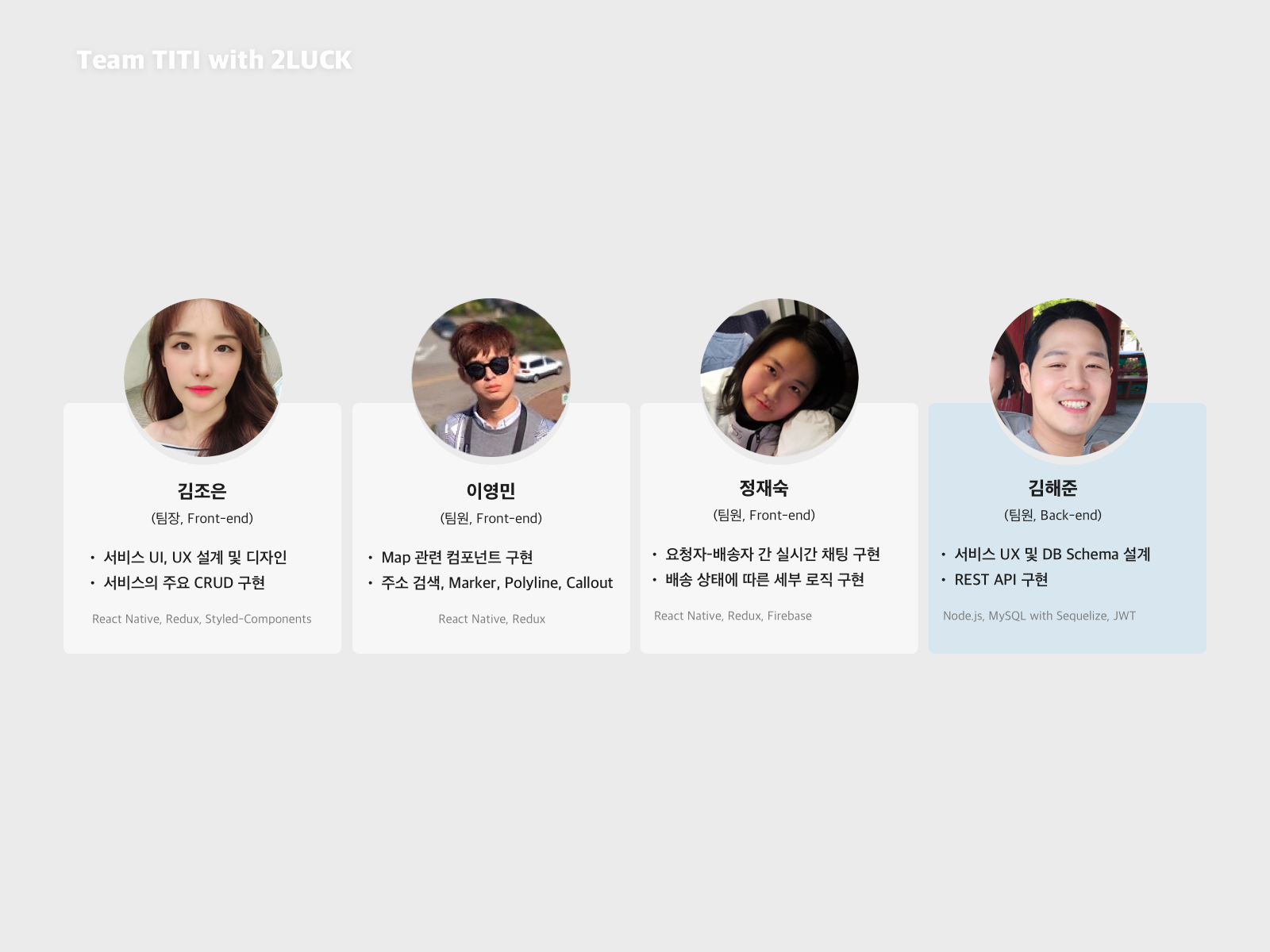Click 이영민's circular profile photo

point(491,378)
